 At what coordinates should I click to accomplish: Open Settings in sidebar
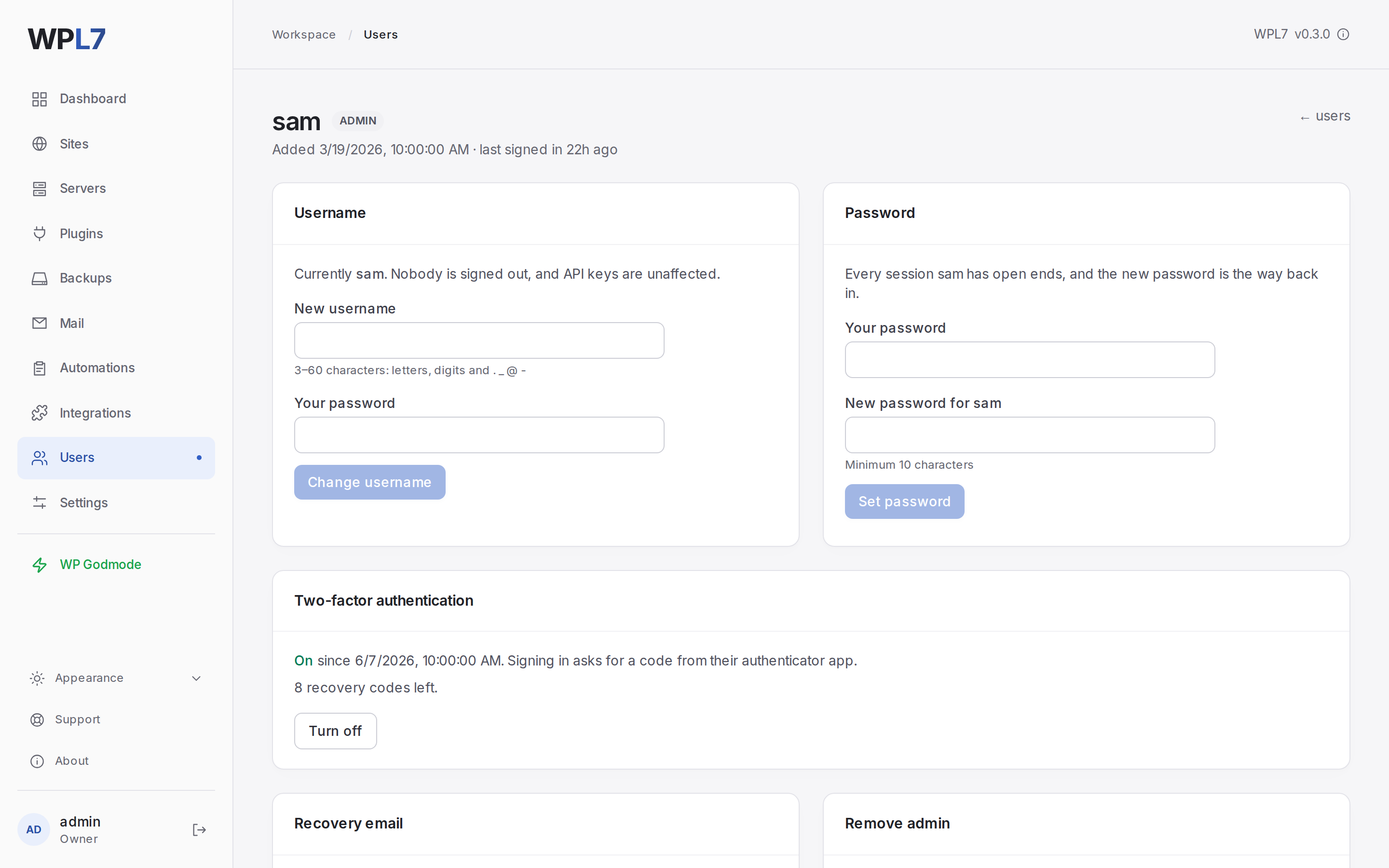pos(116,502)
